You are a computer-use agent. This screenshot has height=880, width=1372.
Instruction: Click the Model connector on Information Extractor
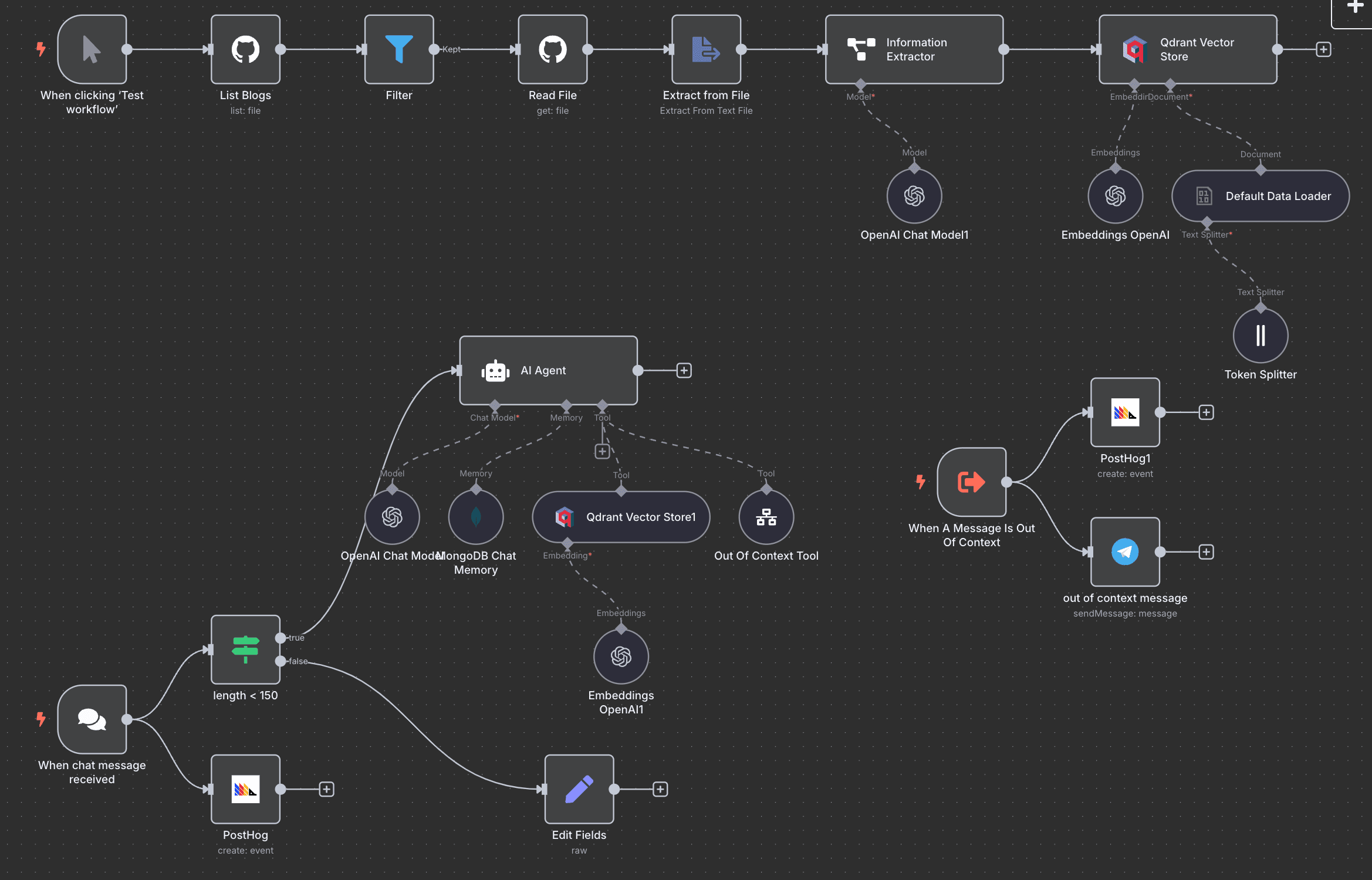(x=860, y=84)
